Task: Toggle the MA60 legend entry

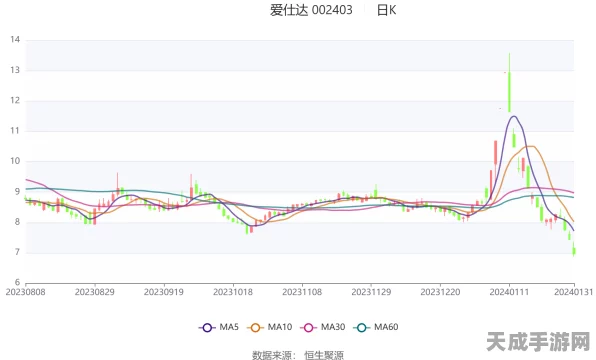Action: [376, 327]
